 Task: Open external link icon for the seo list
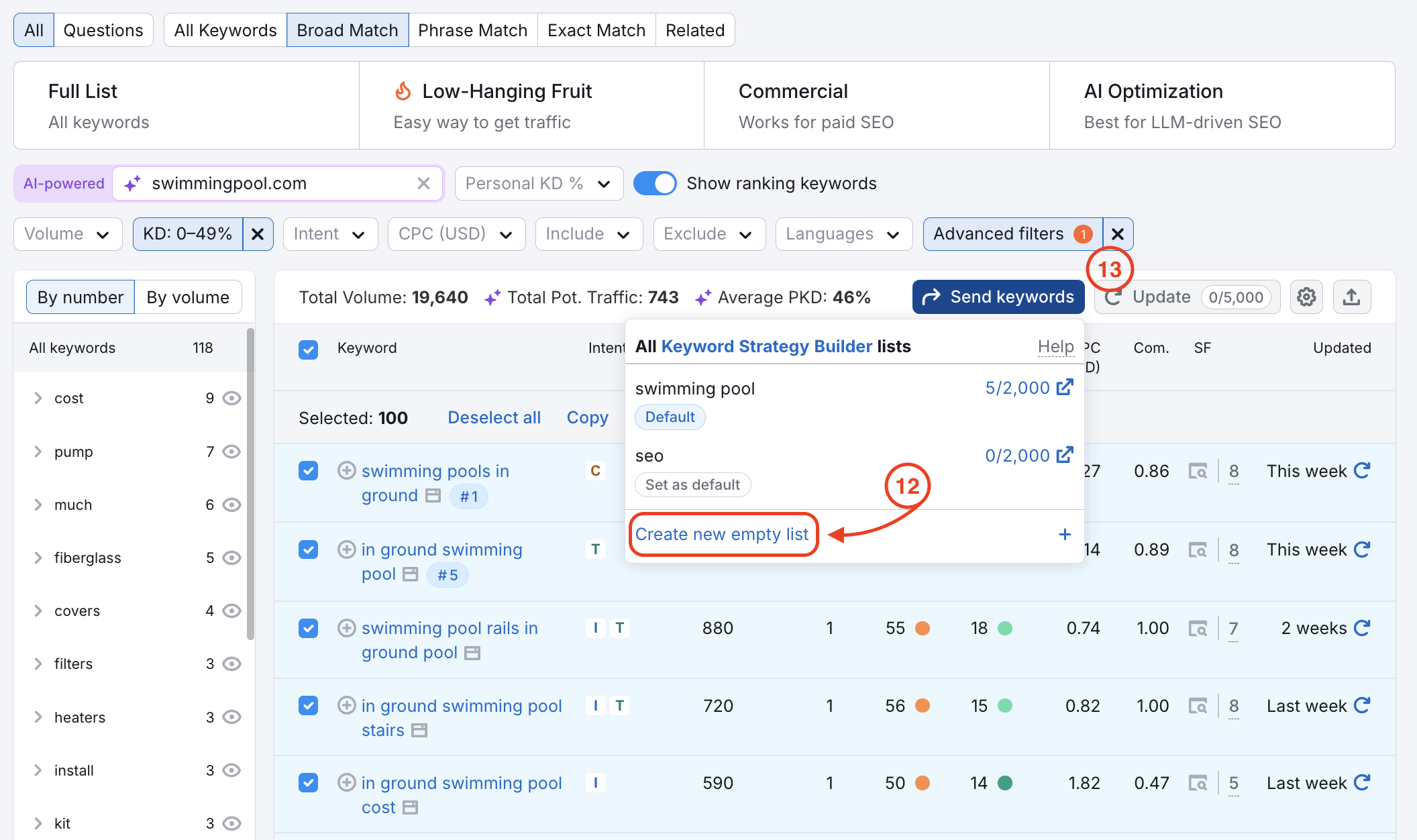point(1065,455)
